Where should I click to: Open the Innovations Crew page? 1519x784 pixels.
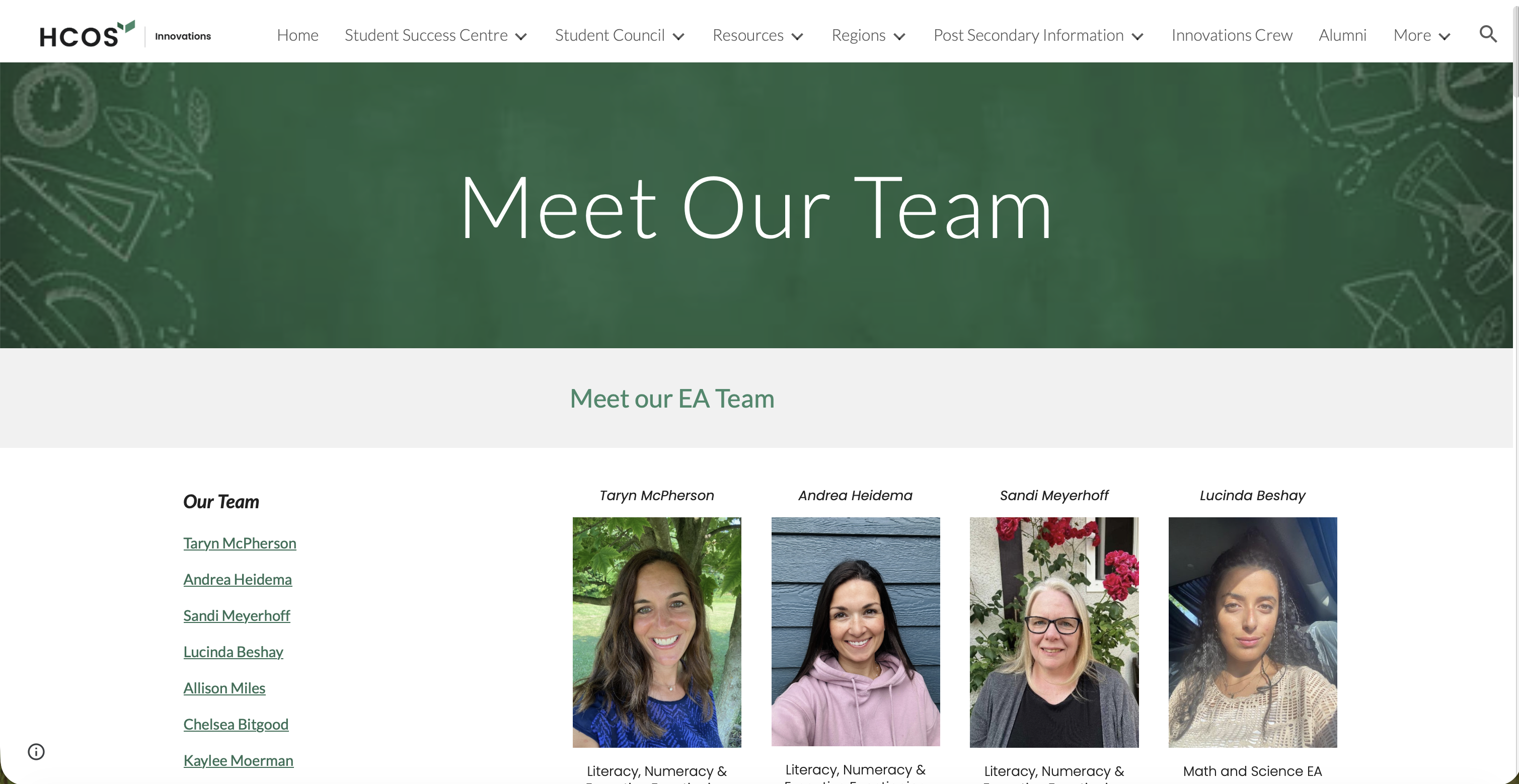pos(1232,35)
